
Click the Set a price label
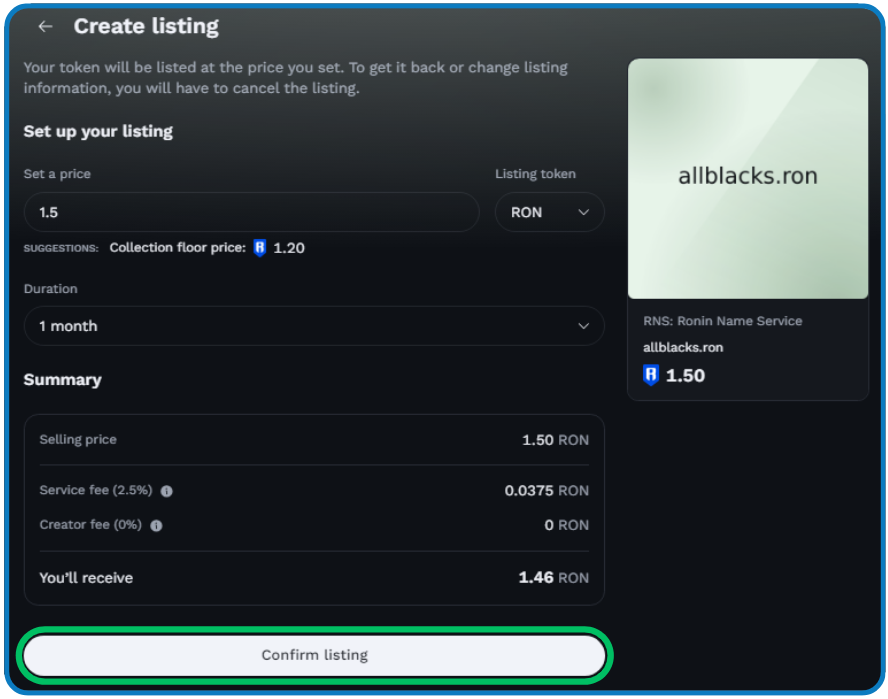click(x=57, y=174)
